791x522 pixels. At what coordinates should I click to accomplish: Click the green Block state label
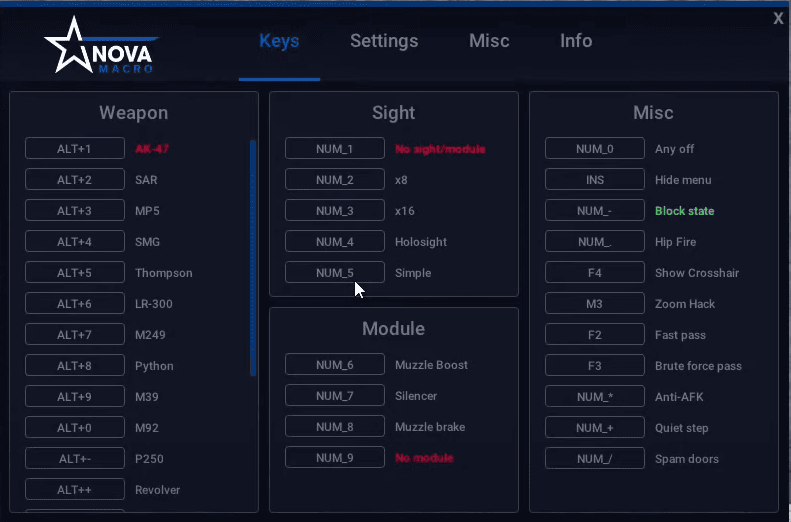684,211
